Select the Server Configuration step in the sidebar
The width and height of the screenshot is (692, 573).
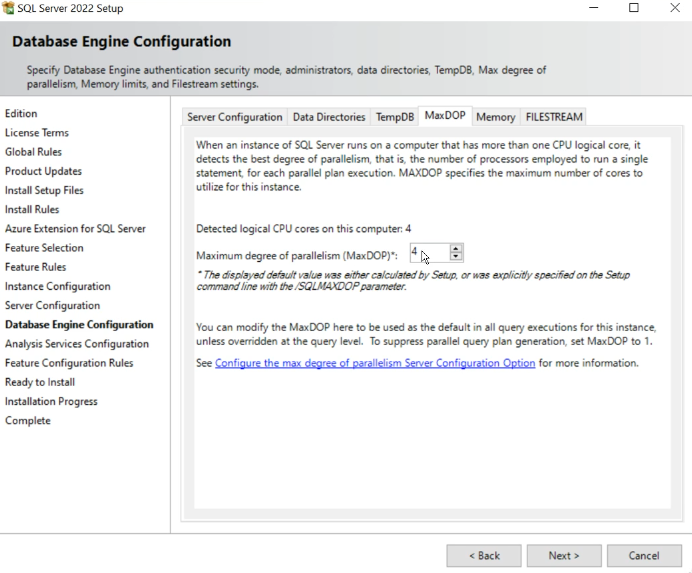point(53,305)
